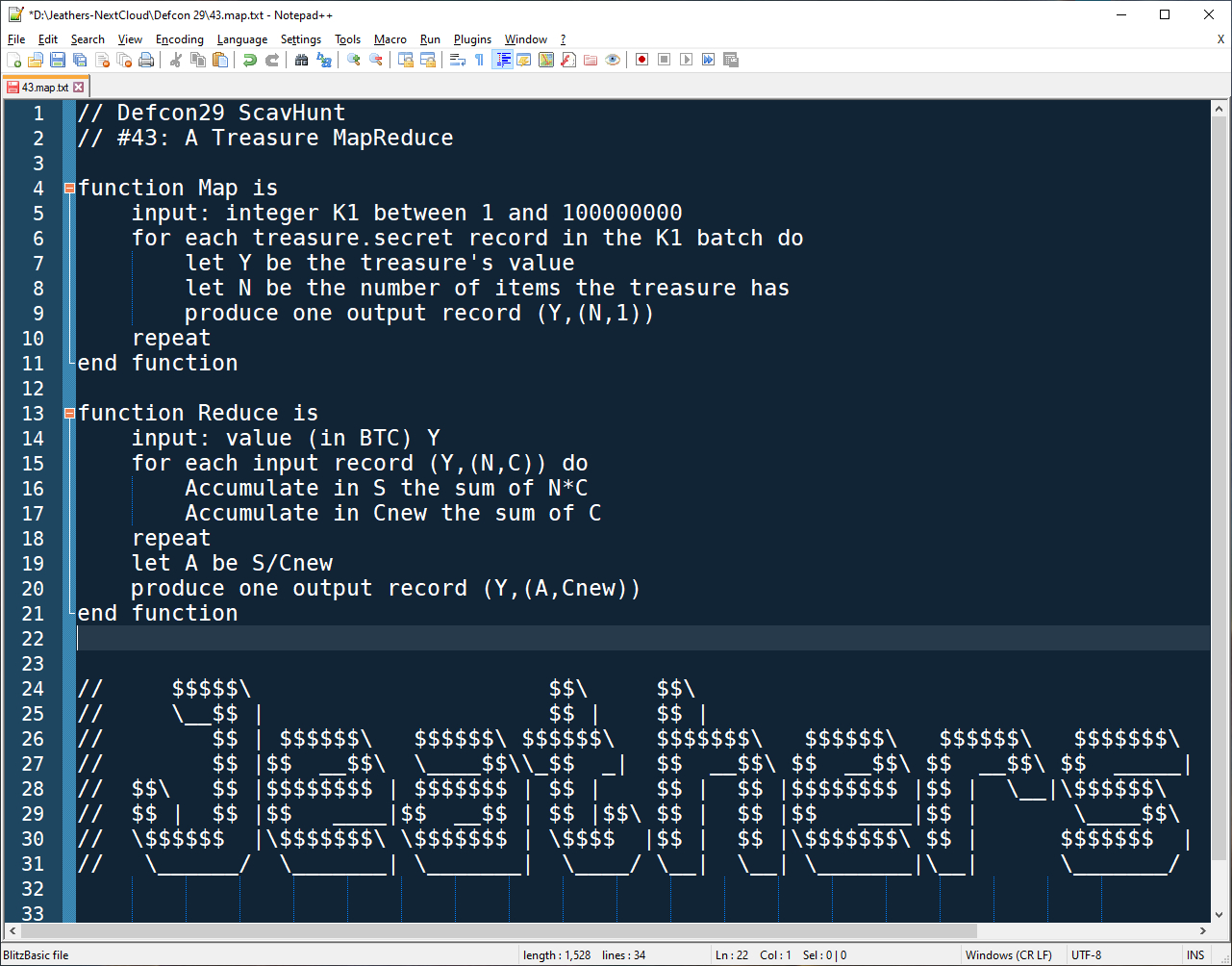The image size is (1232, 966).
Task: Select the 43.map.txt document tab
Action: [44, 88]
